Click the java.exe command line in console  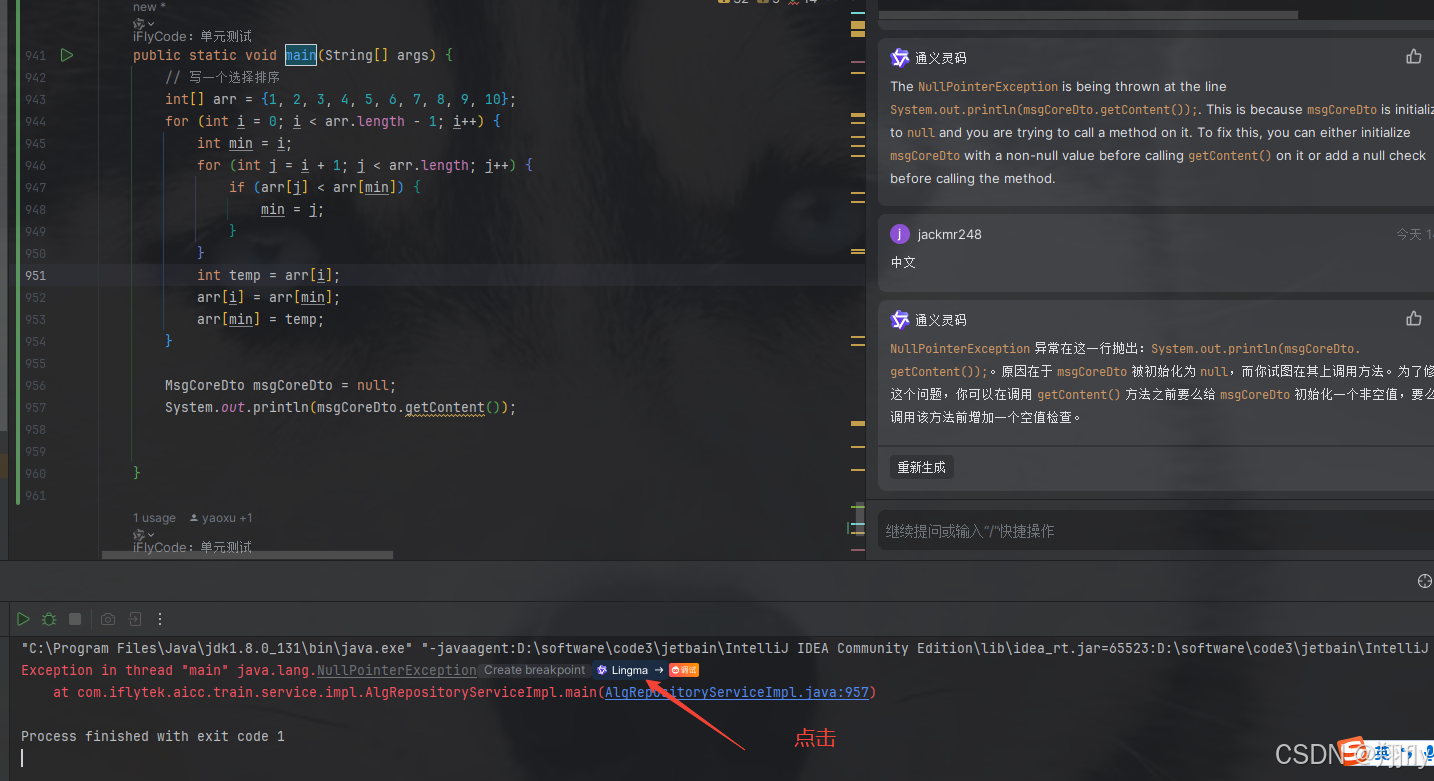(x=727, y=648)
